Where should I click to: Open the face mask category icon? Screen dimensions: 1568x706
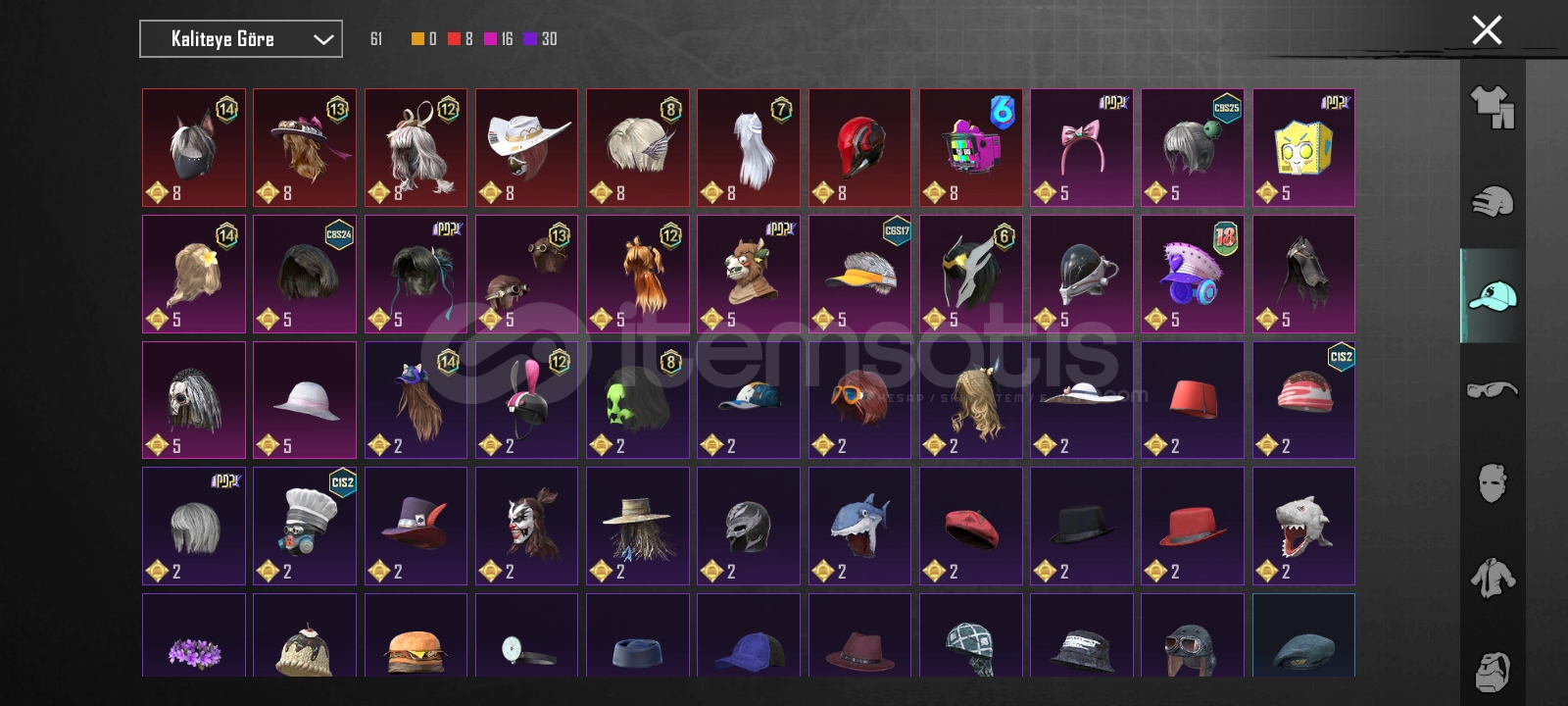tap(1492, 482)
